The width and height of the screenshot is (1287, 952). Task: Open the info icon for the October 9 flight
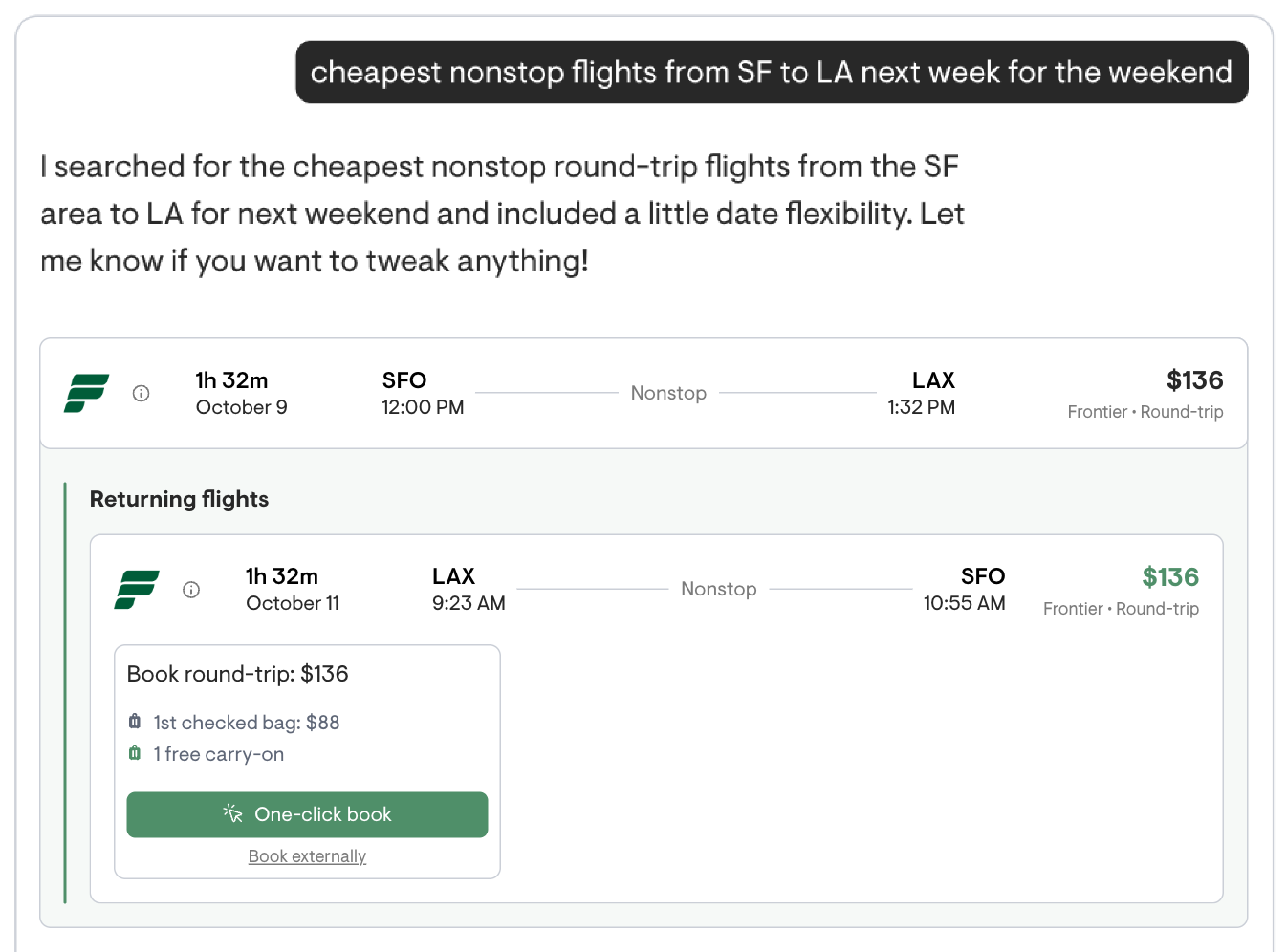pyautogui.click(x=141, y=394)
